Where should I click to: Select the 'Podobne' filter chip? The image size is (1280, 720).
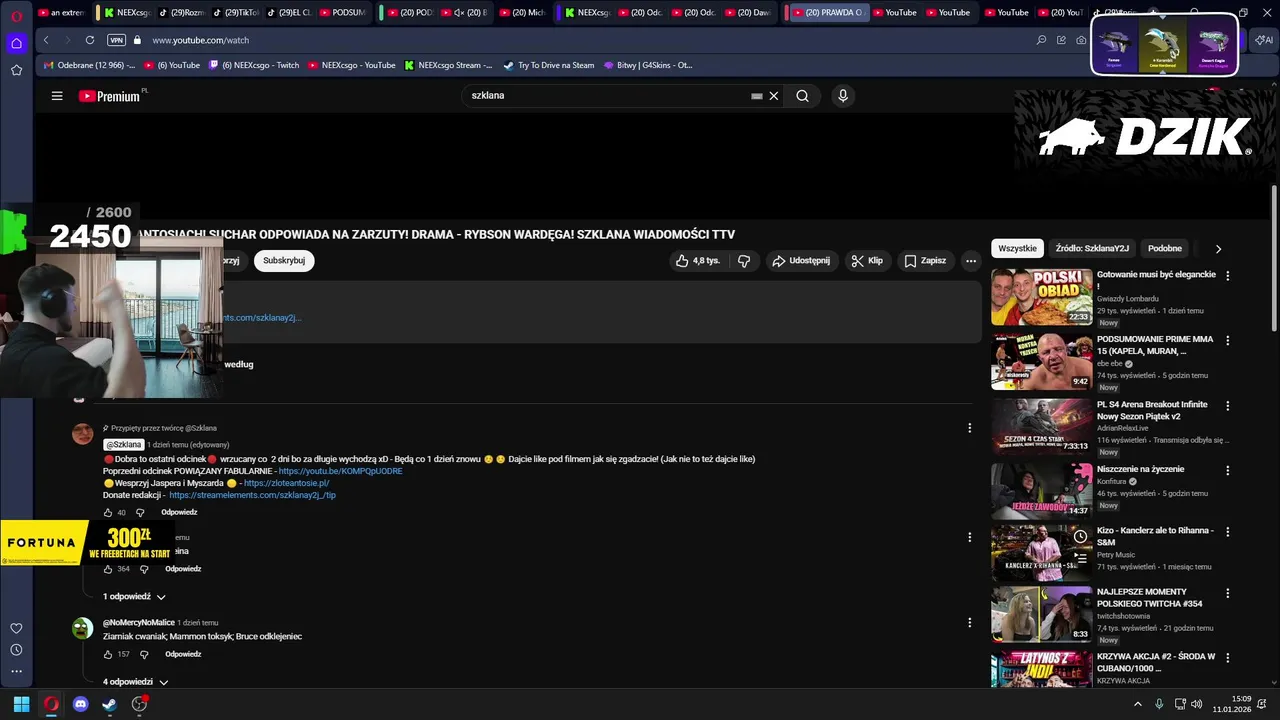tap(1165, 248)
